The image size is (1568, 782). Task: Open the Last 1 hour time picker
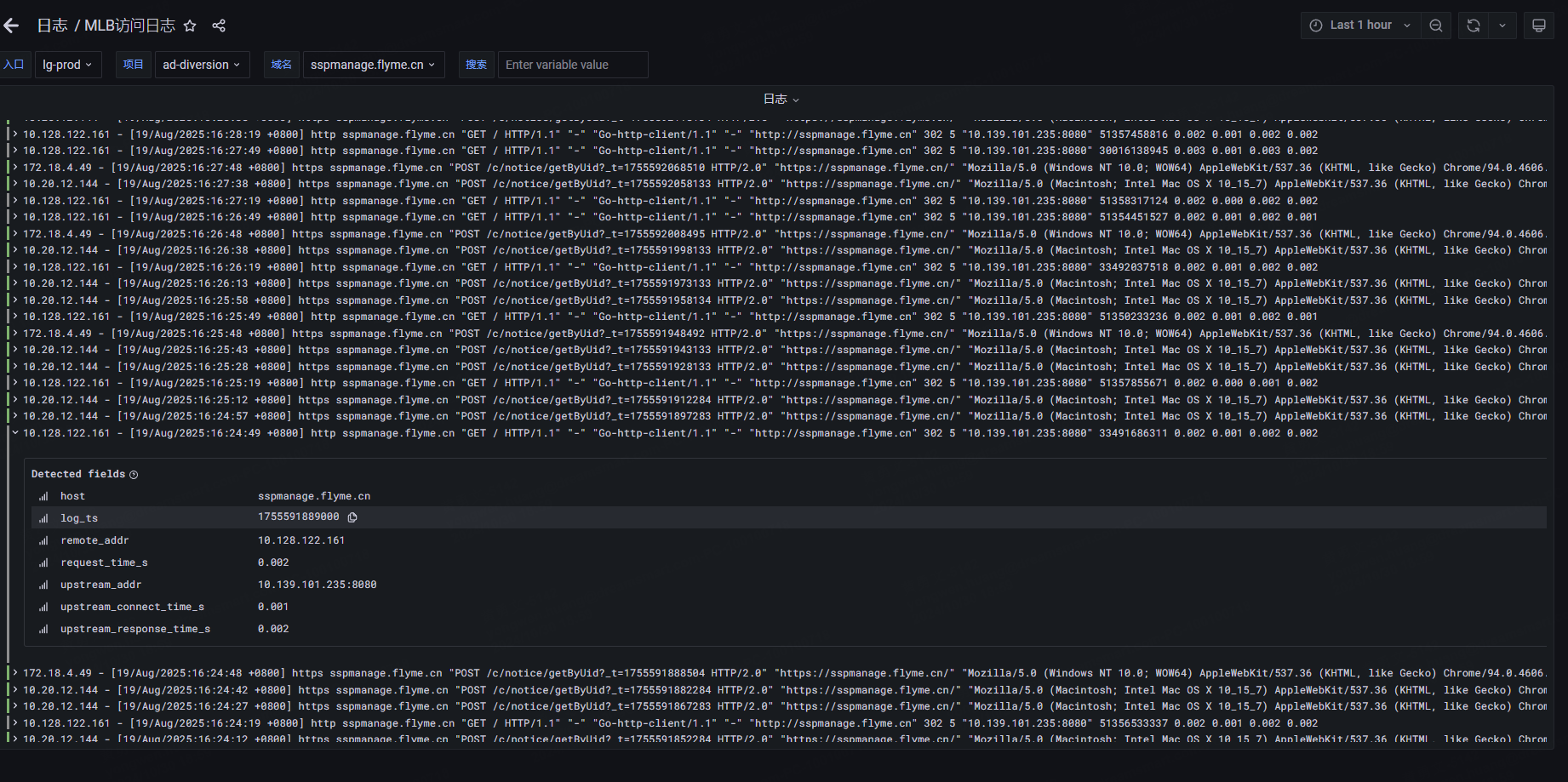[x=1359, y=26]
